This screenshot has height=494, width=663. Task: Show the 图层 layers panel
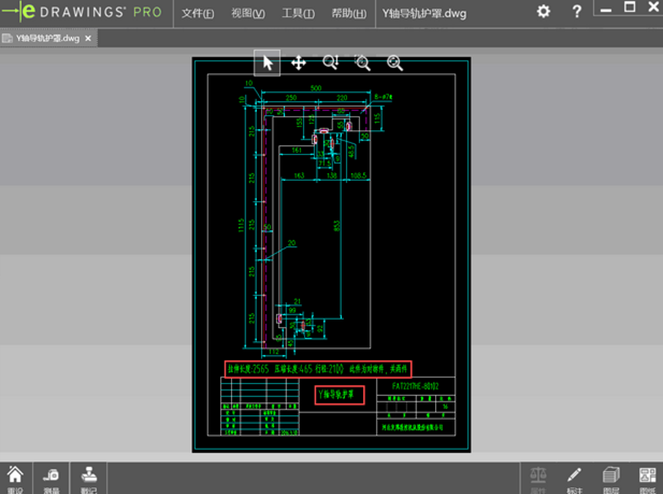[x=611, y=478]
